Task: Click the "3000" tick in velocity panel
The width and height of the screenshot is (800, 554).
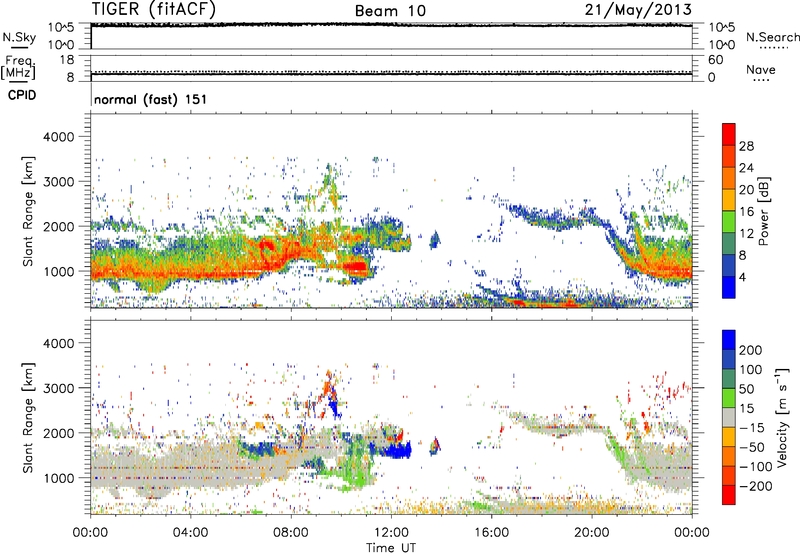Action: pos(58,388)
